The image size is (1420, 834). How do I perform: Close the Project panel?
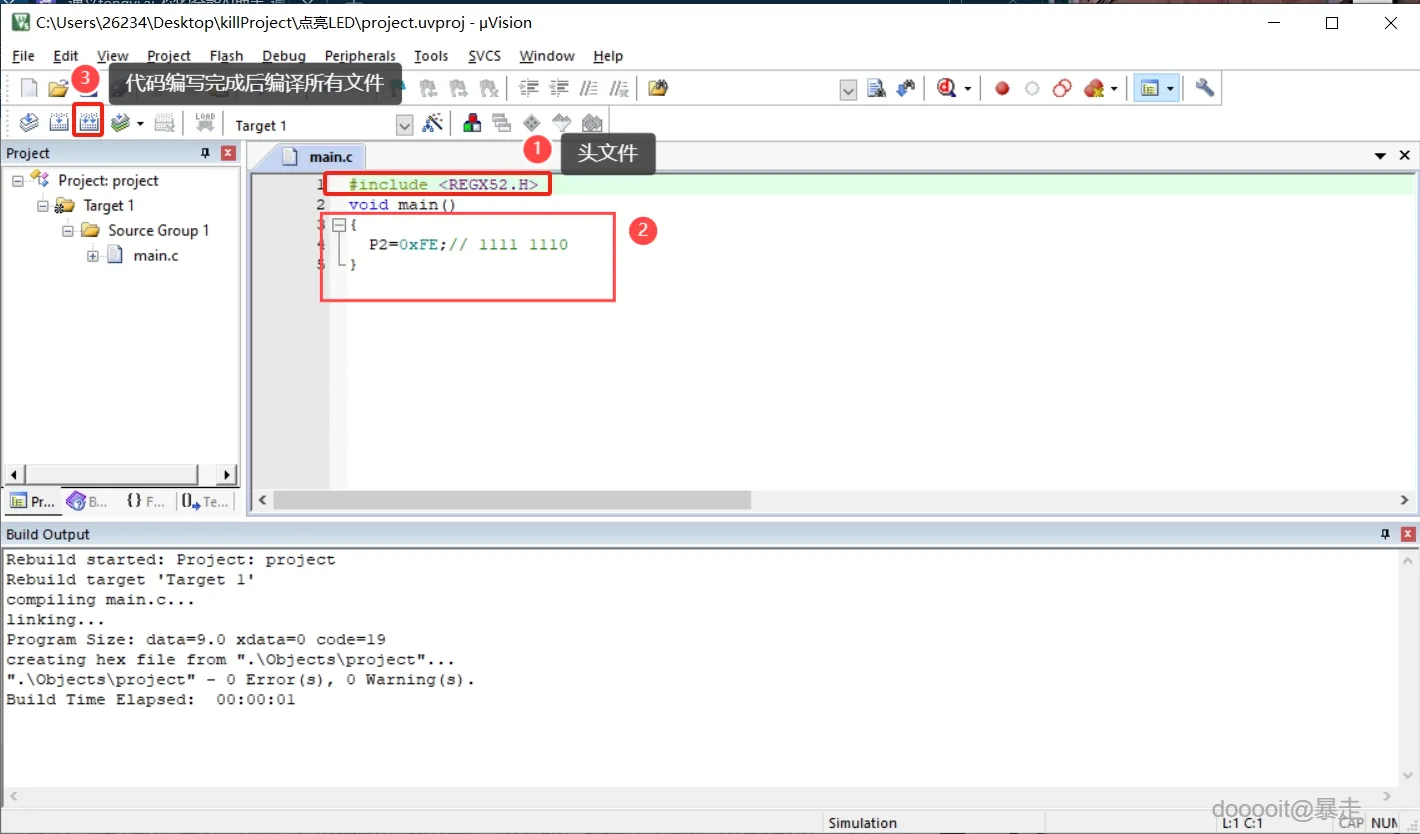(228, 153)
